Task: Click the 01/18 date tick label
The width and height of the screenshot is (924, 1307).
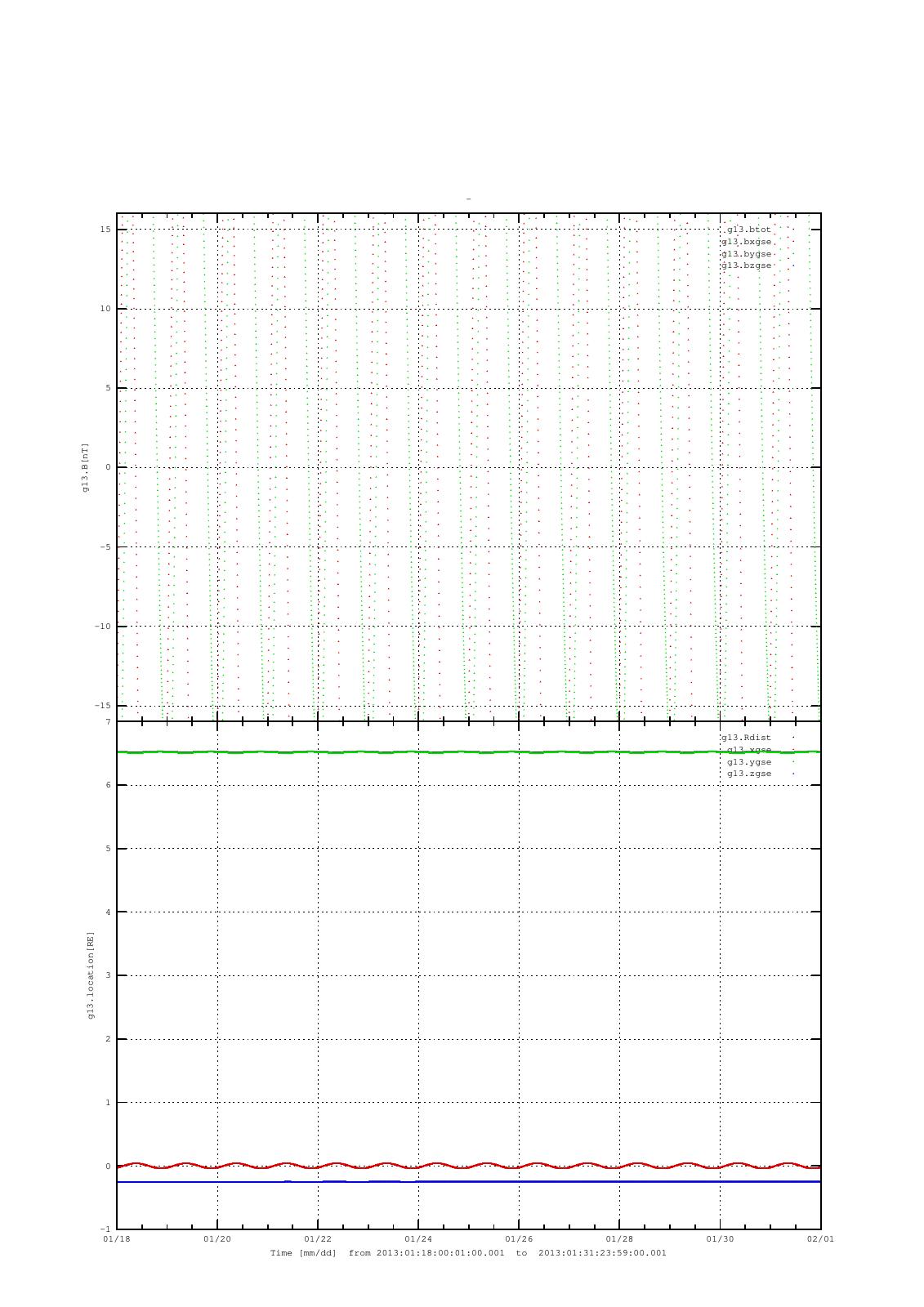Action: 116,1239
